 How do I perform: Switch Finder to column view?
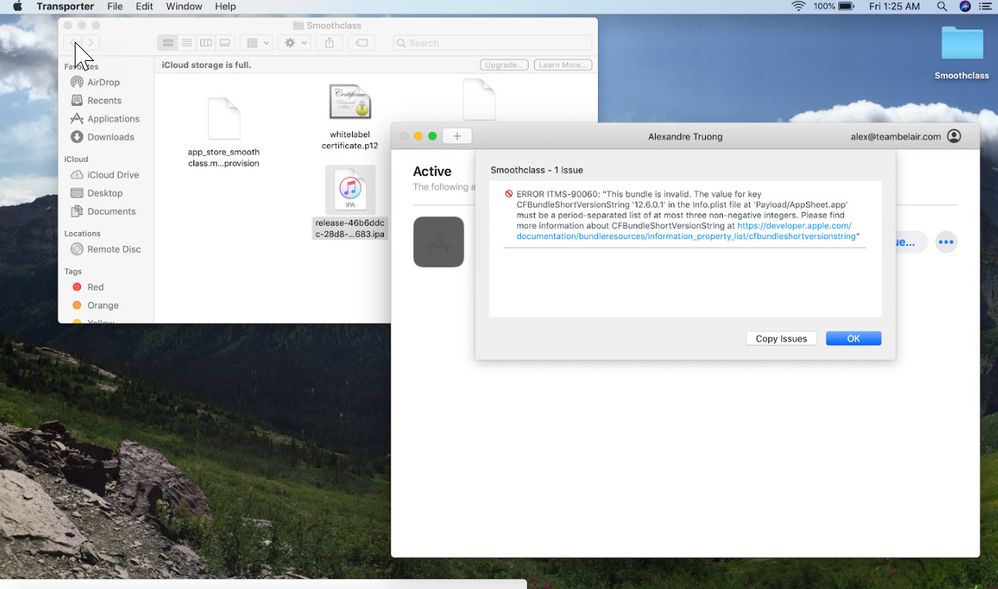206,43
